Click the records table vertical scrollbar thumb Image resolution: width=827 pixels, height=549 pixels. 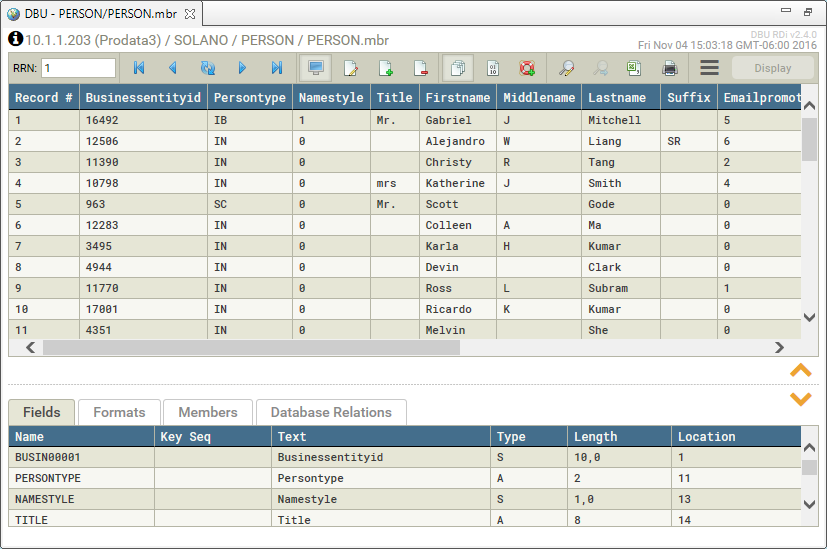pyautogui.click(x=810, y=139)
